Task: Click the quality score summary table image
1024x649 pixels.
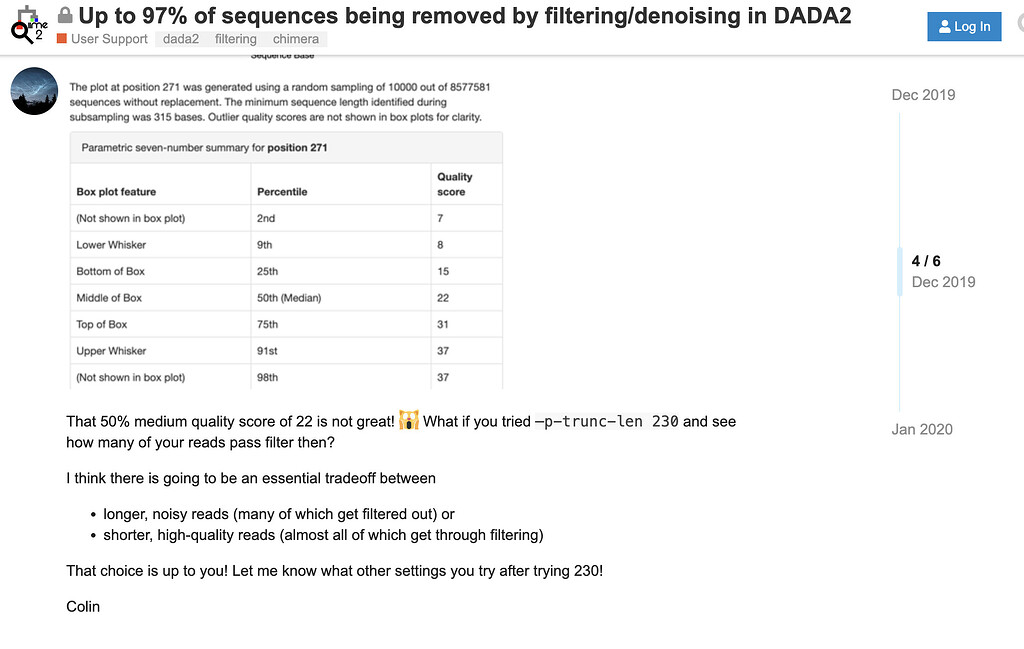Action: [288, 263]
